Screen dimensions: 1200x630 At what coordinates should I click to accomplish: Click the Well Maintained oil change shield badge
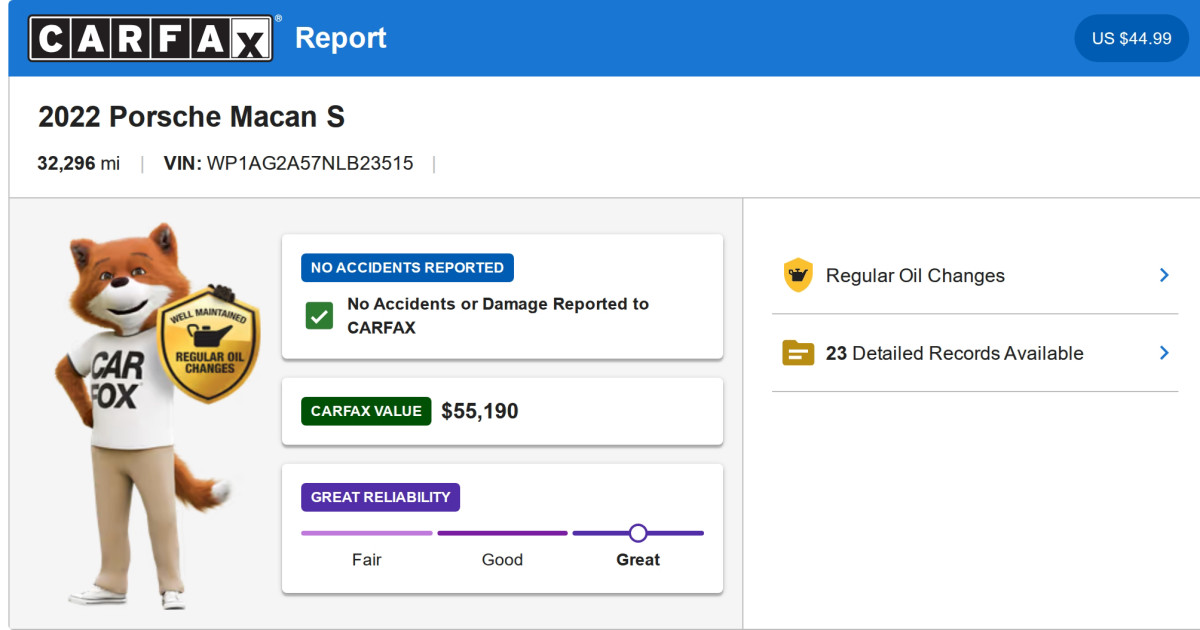pos(209,344)
